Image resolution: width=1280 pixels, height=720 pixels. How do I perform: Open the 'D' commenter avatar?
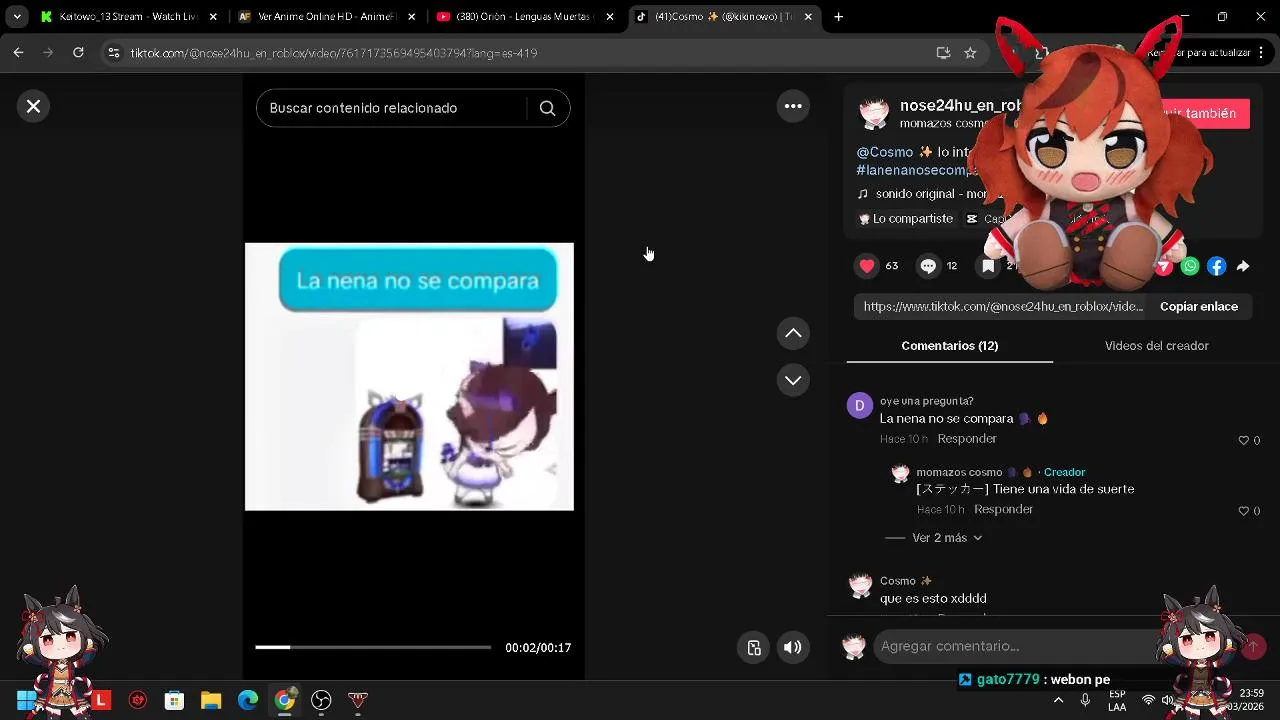coord(859,406)
